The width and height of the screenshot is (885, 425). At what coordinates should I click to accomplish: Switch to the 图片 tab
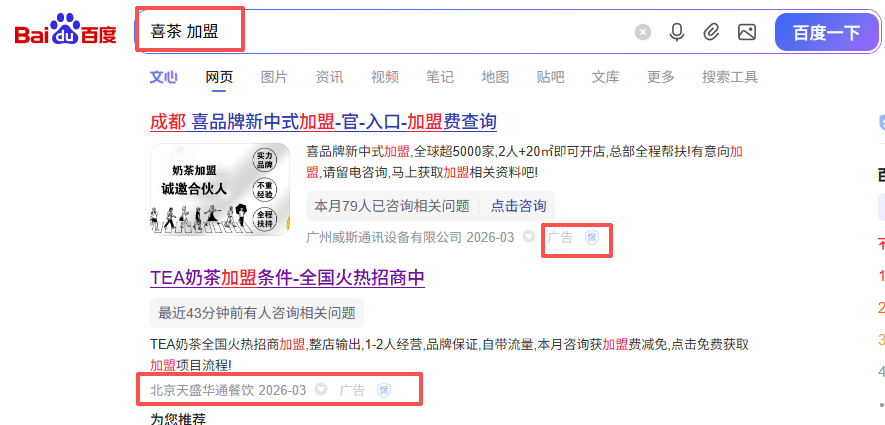click(x=274, y=77)
